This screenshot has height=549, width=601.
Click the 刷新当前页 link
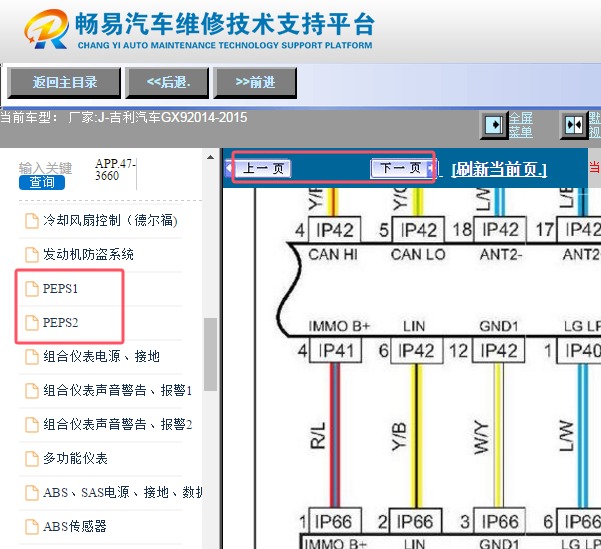[x=499, y=169]
